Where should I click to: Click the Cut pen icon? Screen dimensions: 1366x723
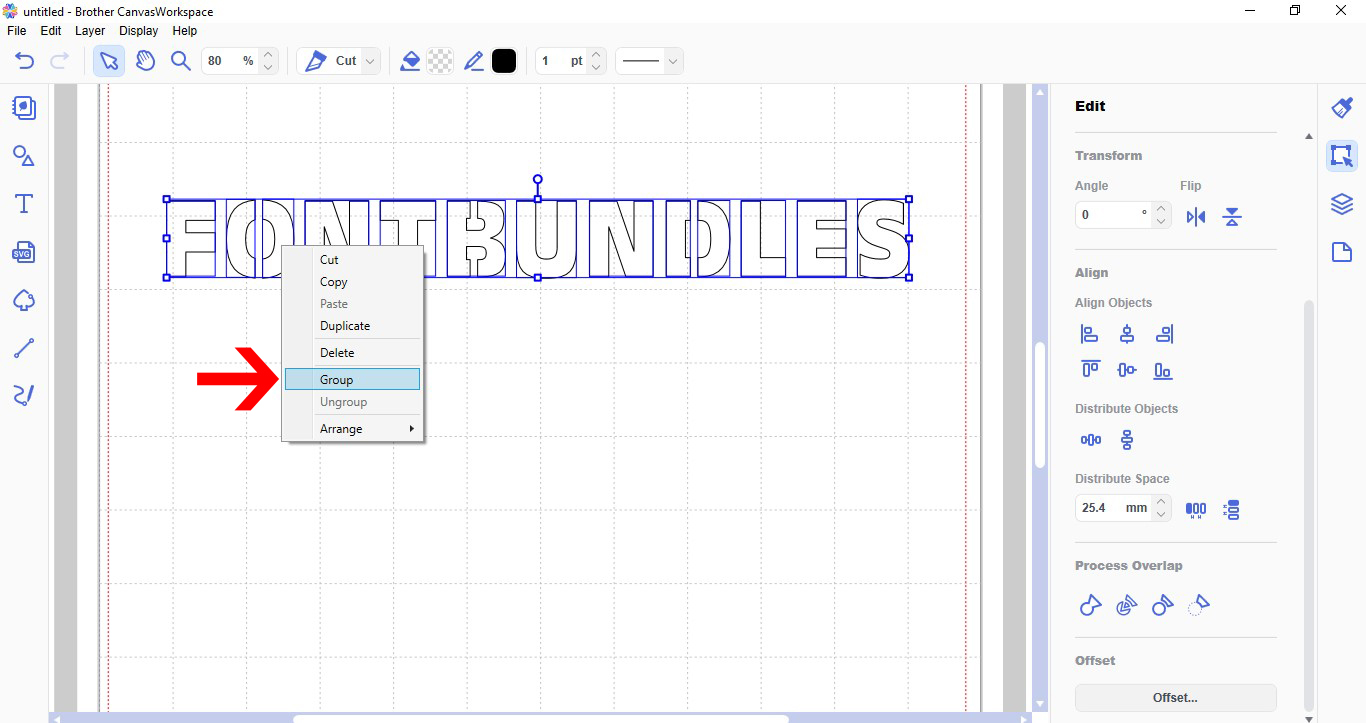point(315,61)
